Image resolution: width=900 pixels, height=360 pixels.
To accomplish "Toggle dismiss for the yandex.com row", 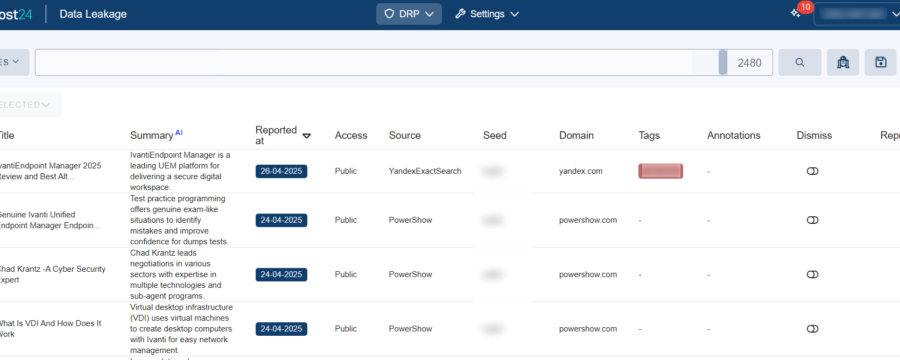I will [812, 171].
